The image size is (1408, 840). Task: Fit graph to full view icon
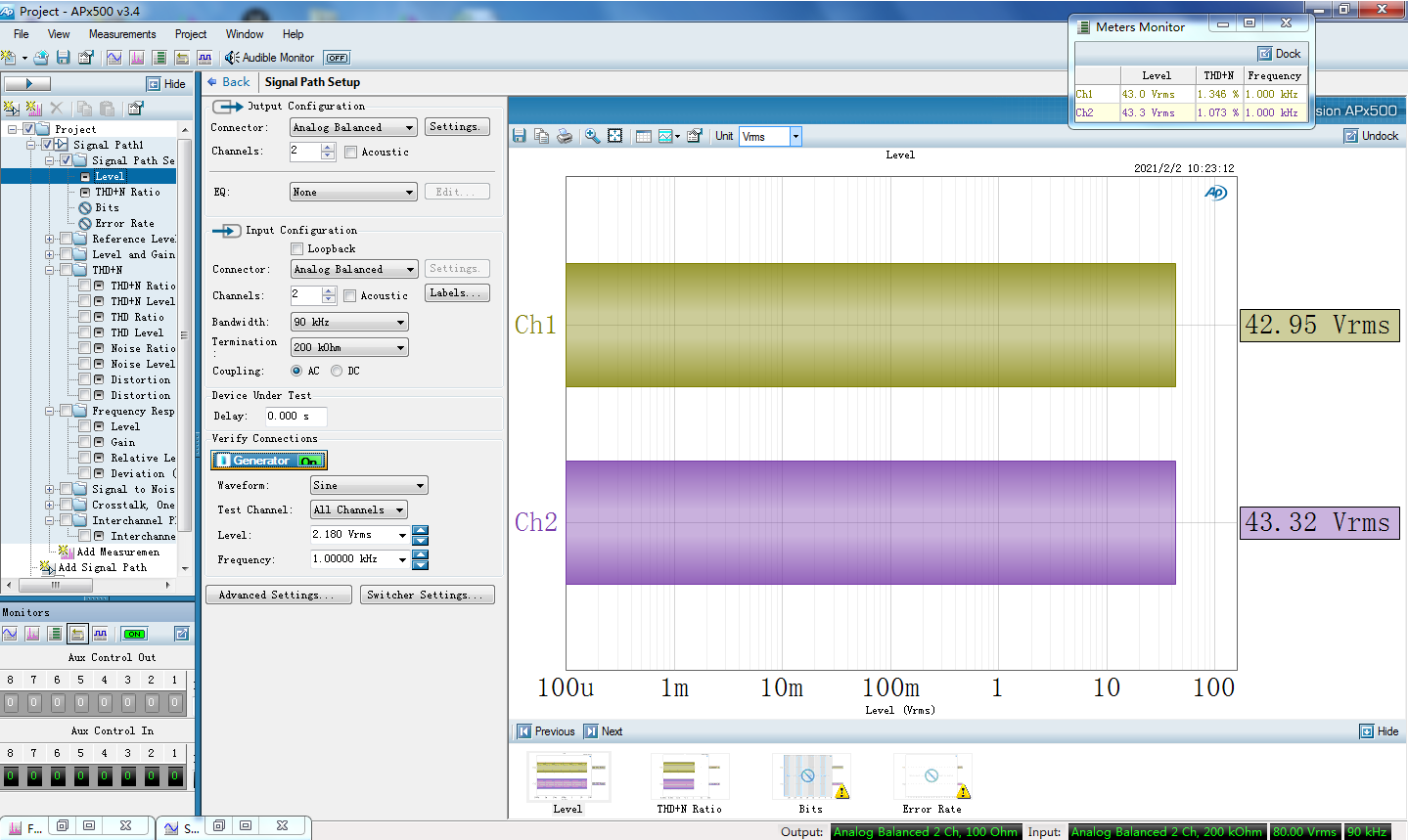click(614, 136)
